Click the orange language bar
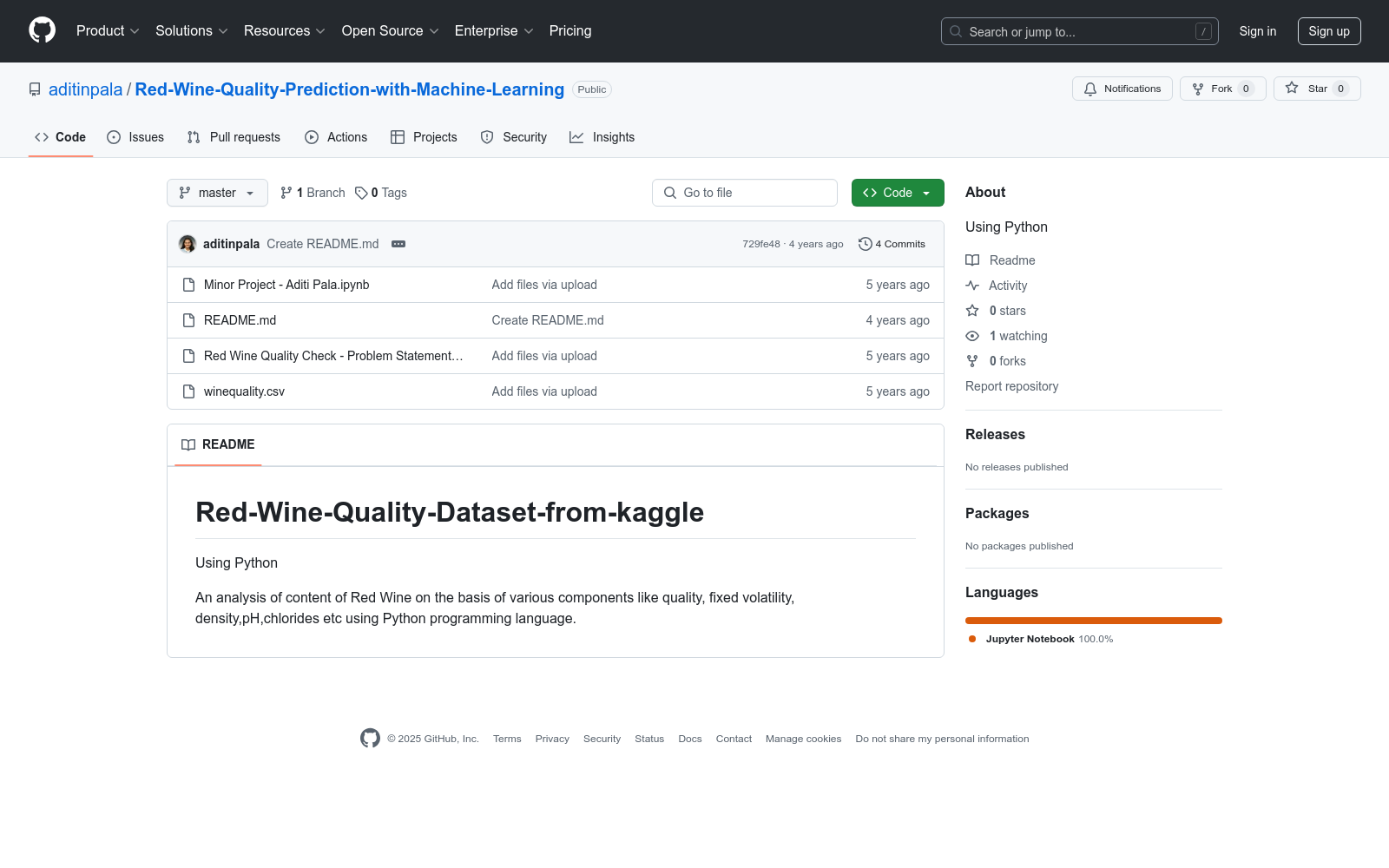The width and height of the screenshot is (1389, 868). pyautogui.click(x=1094, y=621)
